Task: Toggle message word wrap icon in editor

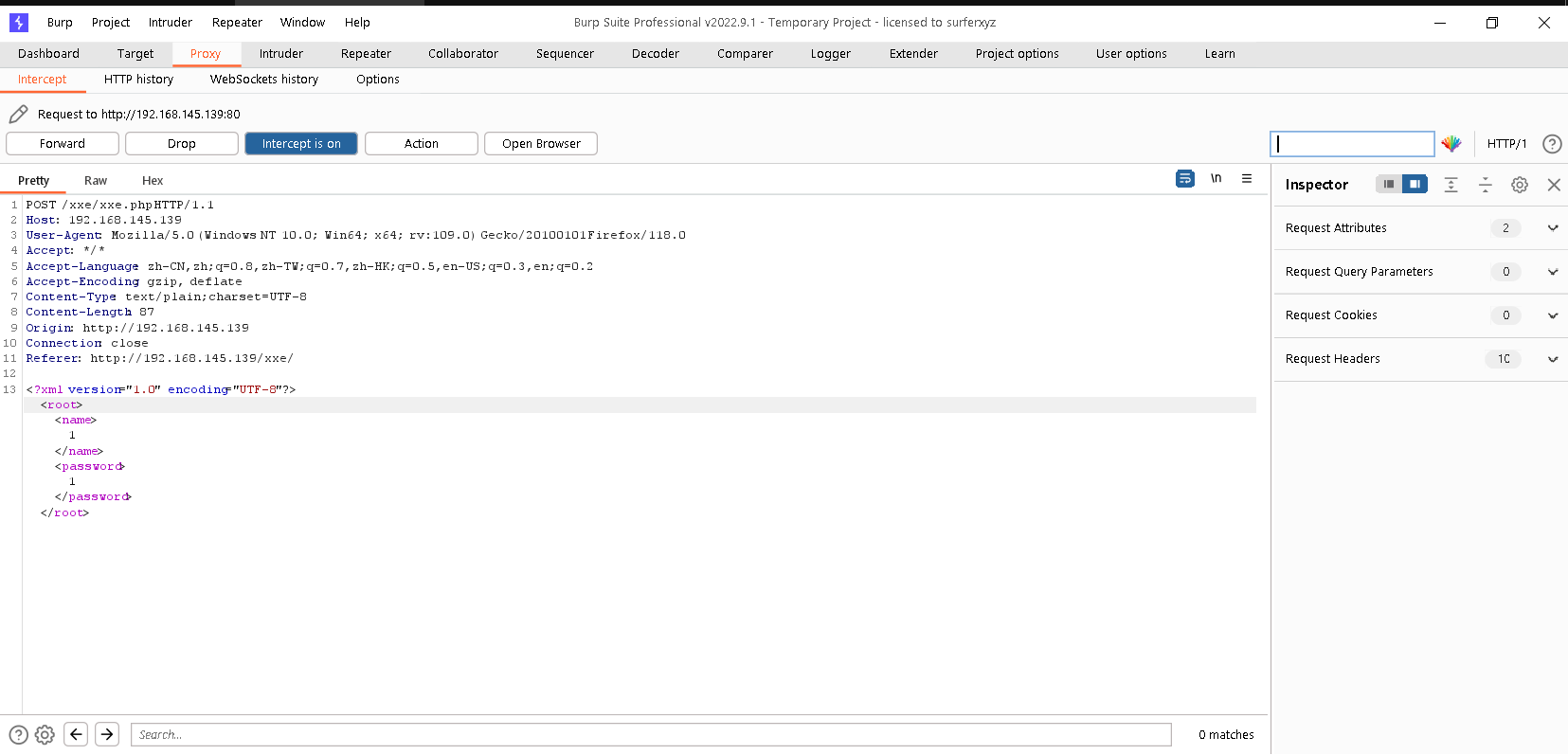Action: click(x=1185, y=178)
